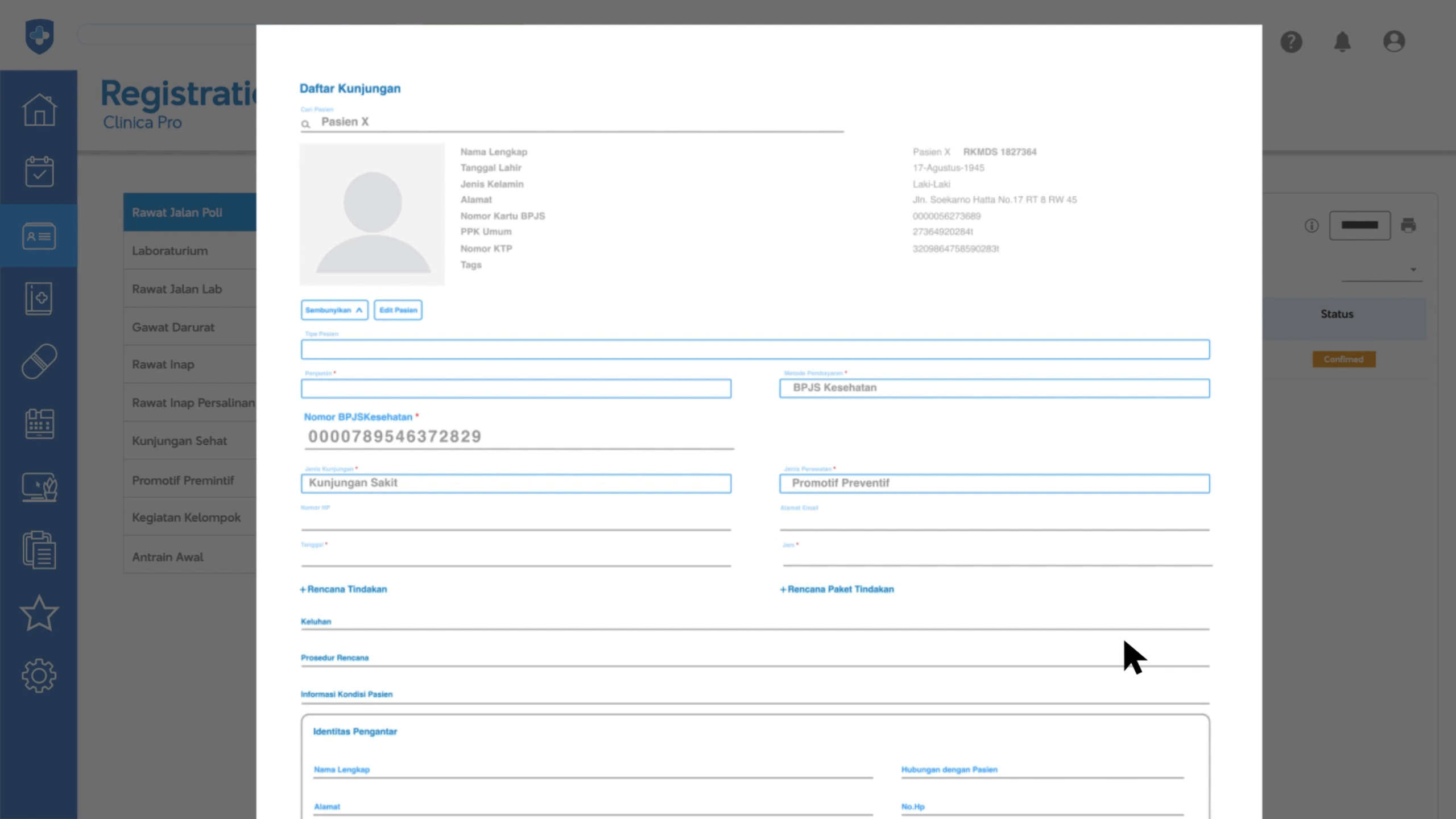Click the Rencana Tindakan add link
Screen dimensions: 1456x819
(344, 589)
